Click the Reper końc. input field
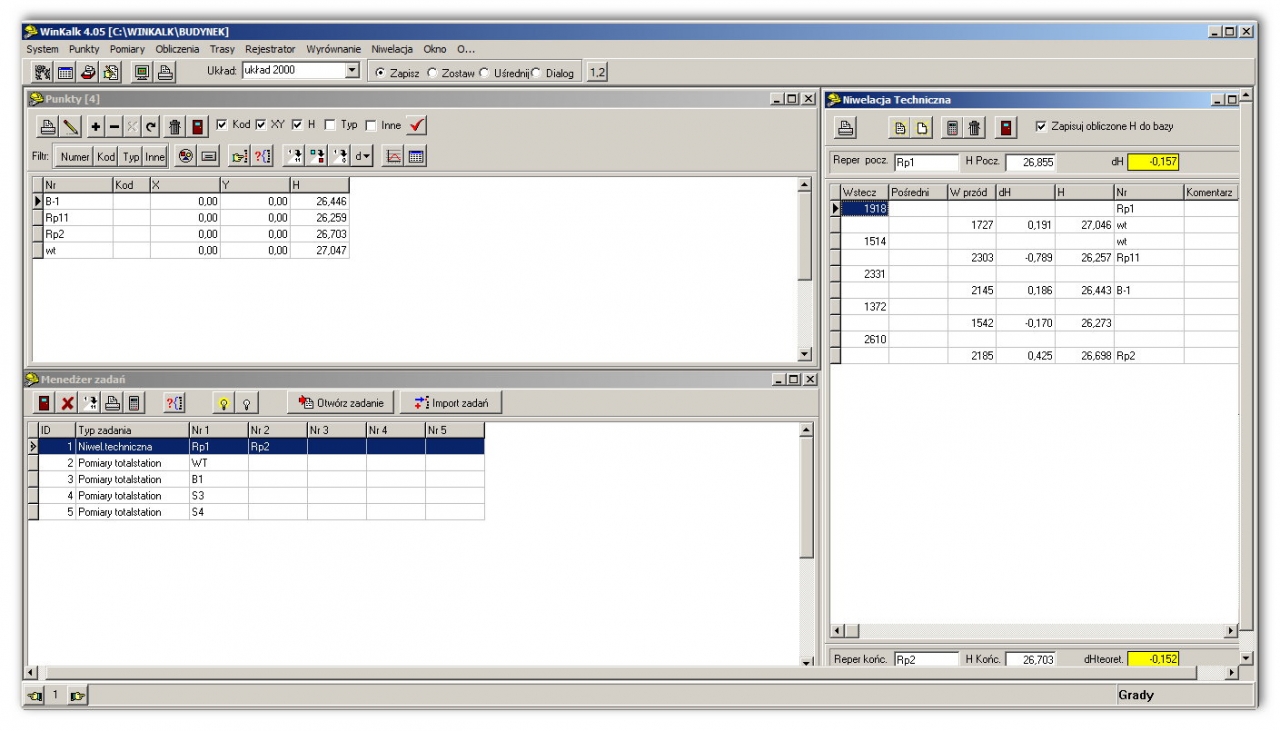 pos(924,659)
